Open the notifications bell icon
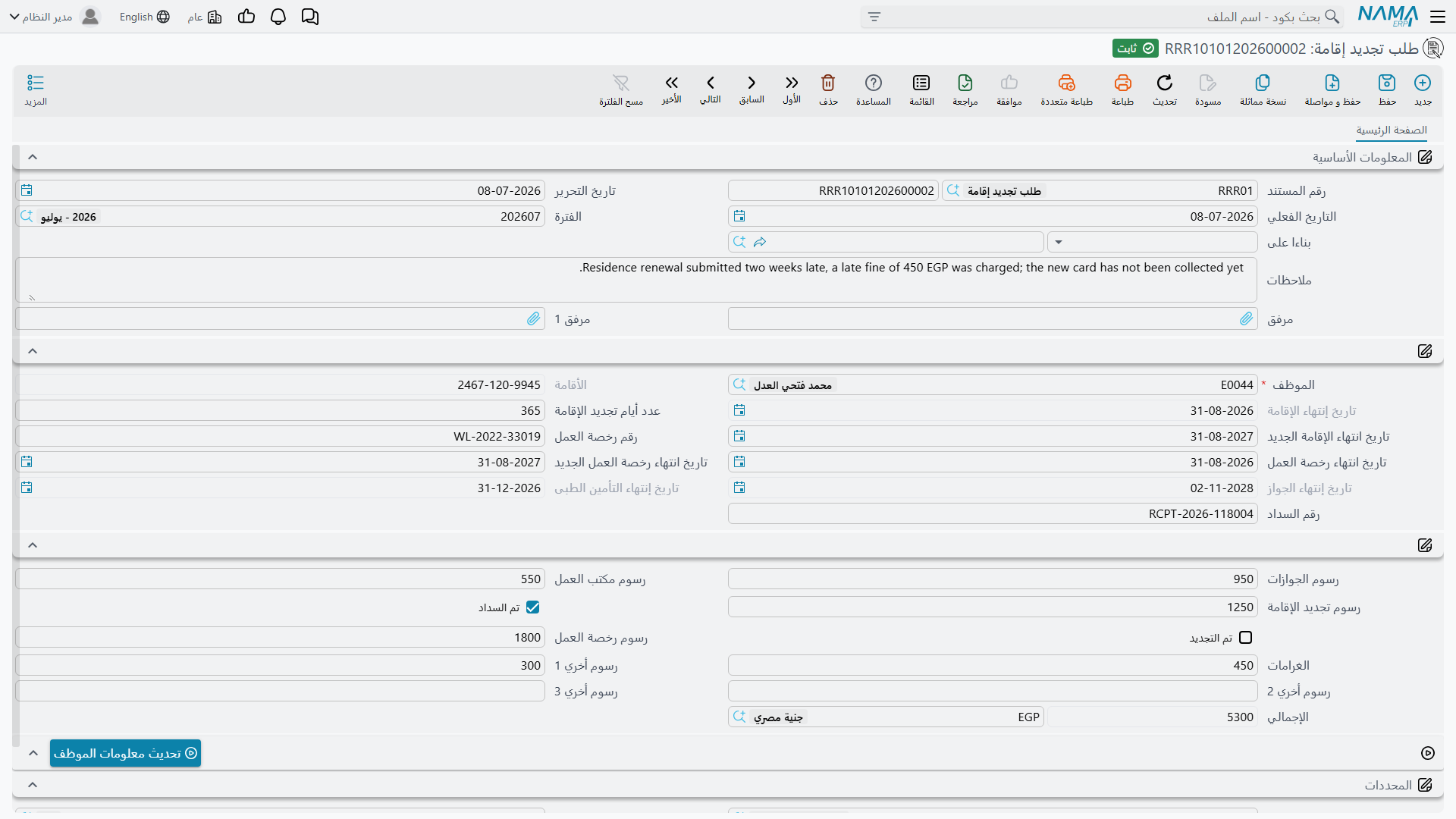Screen dimensions: 1456x819 (278, 17)
